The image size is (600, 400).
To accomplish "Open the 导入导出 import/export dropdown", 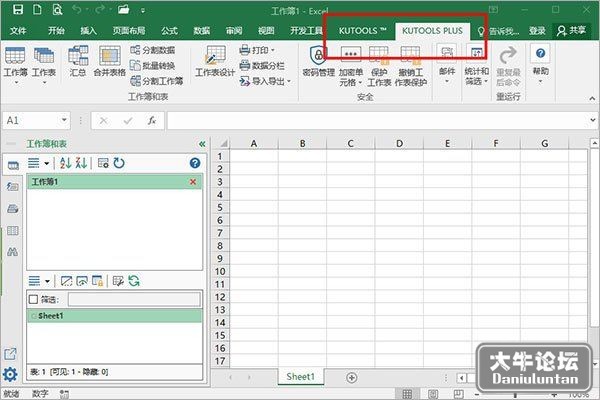I will [265, 81].
